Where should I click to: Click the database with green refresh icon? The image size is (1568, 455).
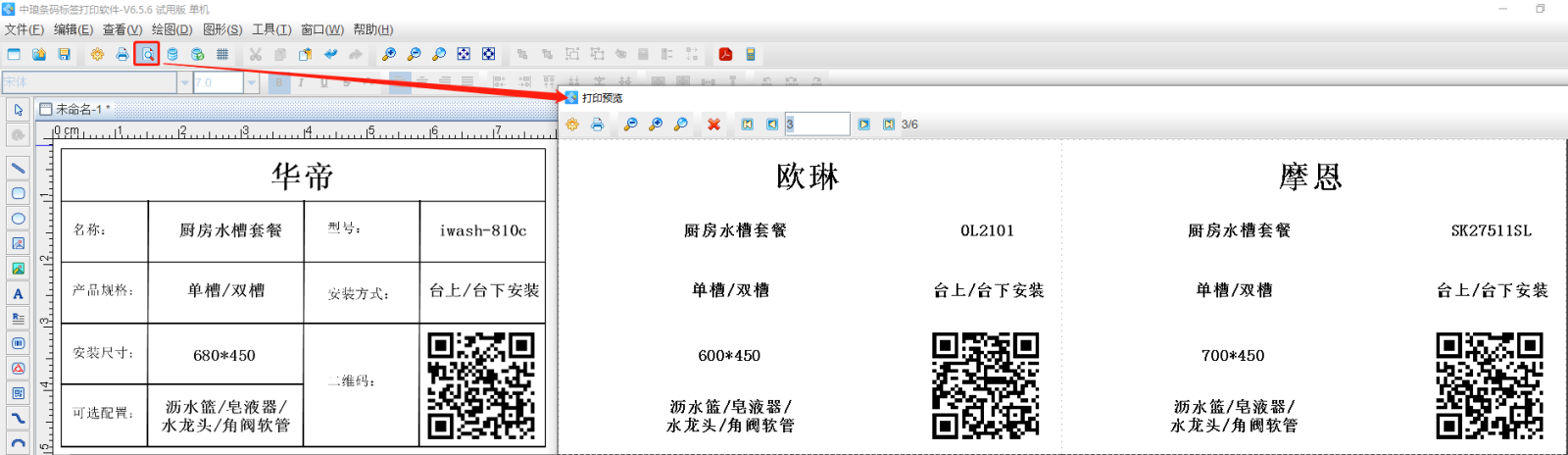click(197, 55)
